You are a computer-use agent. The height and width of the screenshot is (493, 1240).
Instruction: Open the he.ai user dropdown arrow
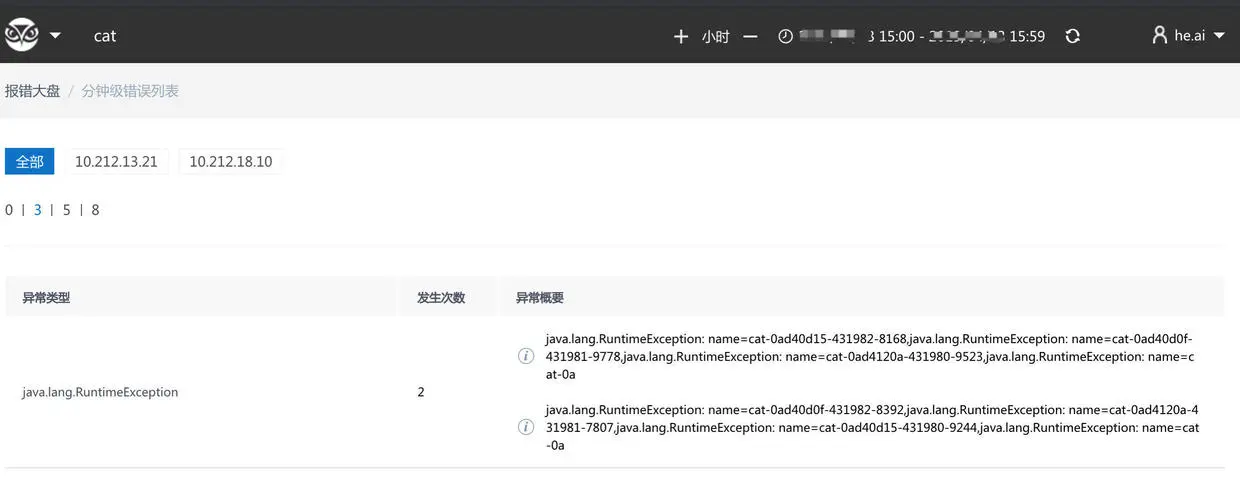click(x=1218, y=35)
